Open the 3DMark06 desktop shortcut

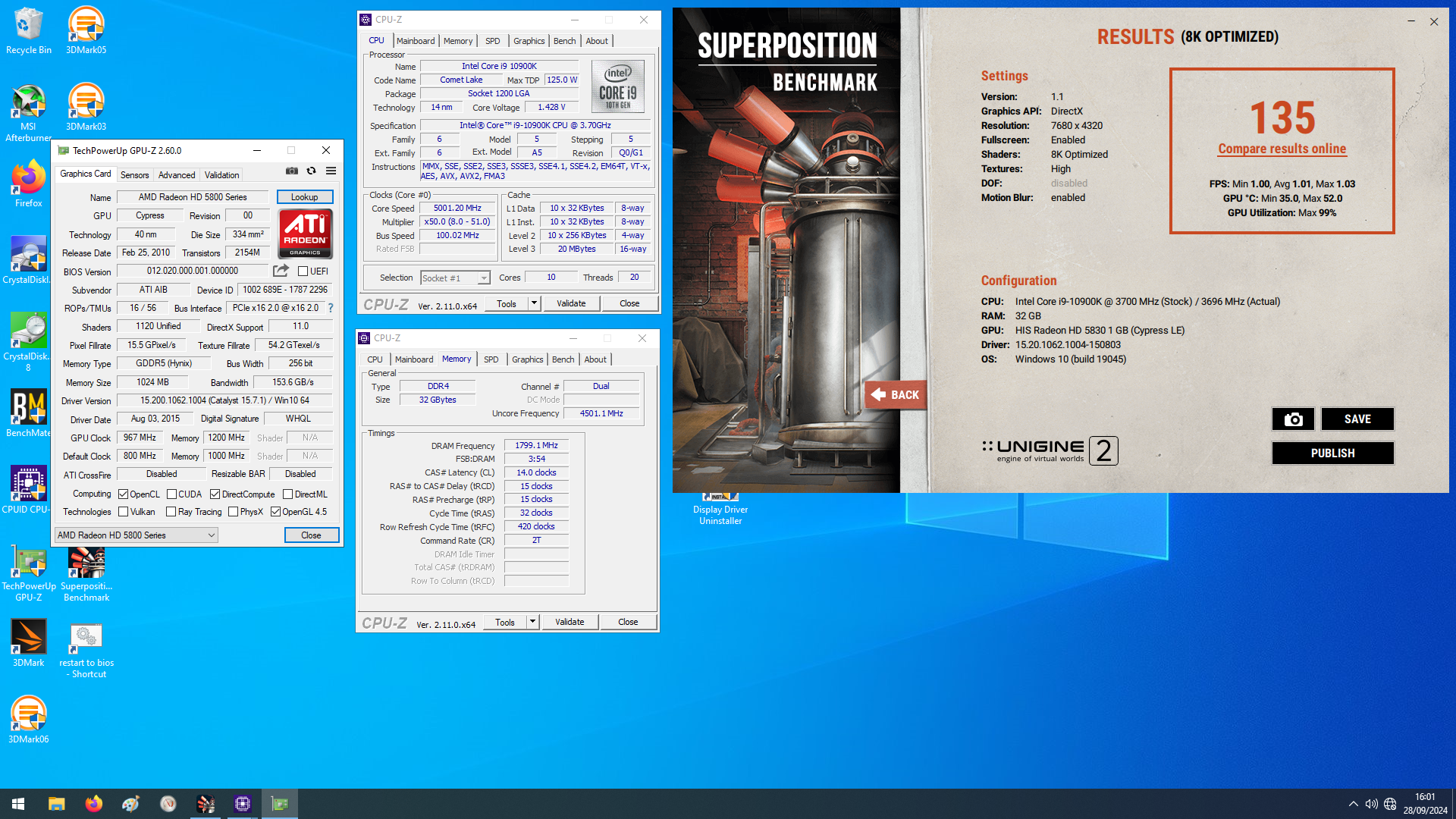point(28,720)
